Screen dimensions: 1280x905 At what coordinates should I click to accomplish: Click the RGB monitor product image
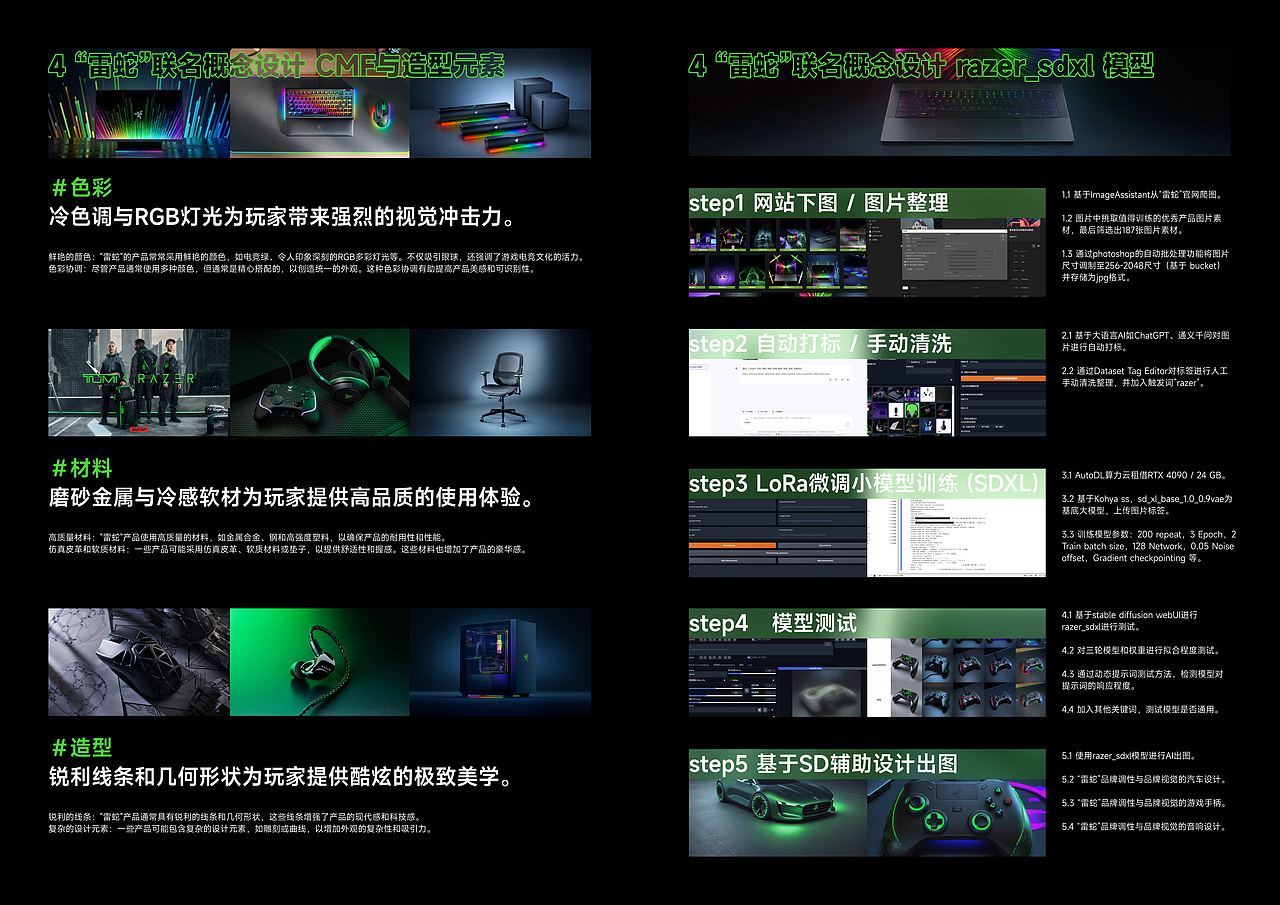pyautogui.click(x=139, y=103)
